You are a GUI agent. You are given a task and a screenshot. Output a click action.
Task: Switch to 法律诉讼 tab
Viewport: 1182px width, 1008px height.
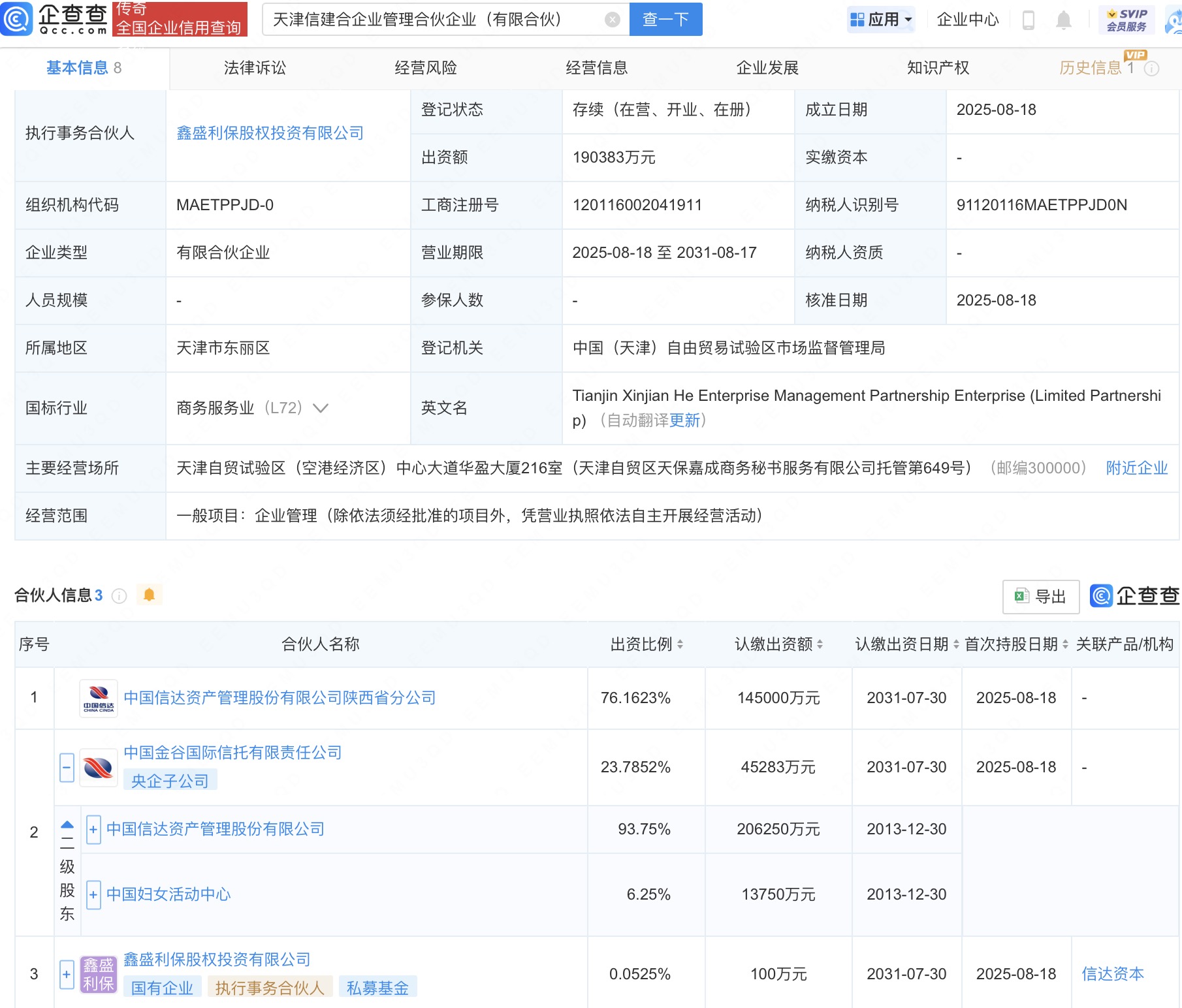pyautogui.click(x=255, y=68)
